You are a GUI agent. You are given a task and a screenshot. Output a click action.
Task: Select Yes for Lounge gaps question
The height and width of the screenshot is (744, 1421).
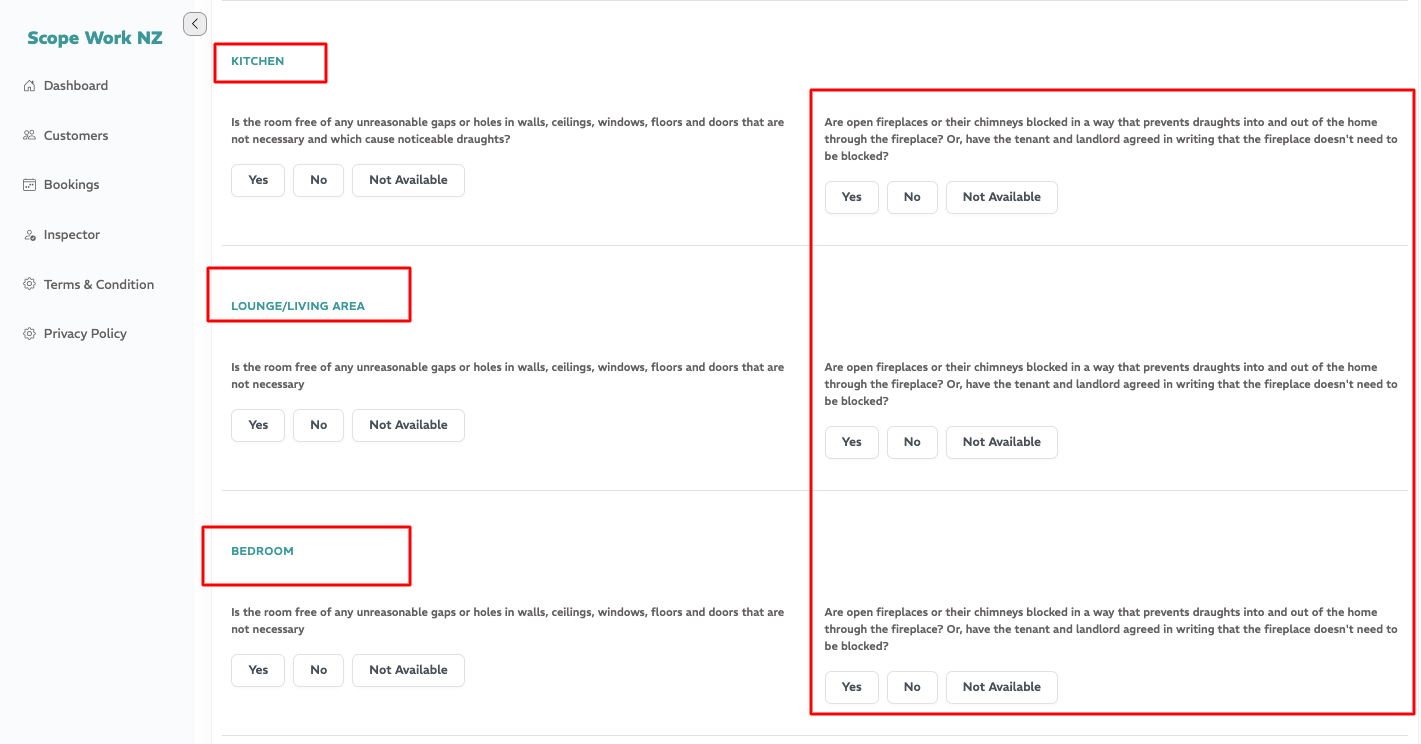[258, 425]
